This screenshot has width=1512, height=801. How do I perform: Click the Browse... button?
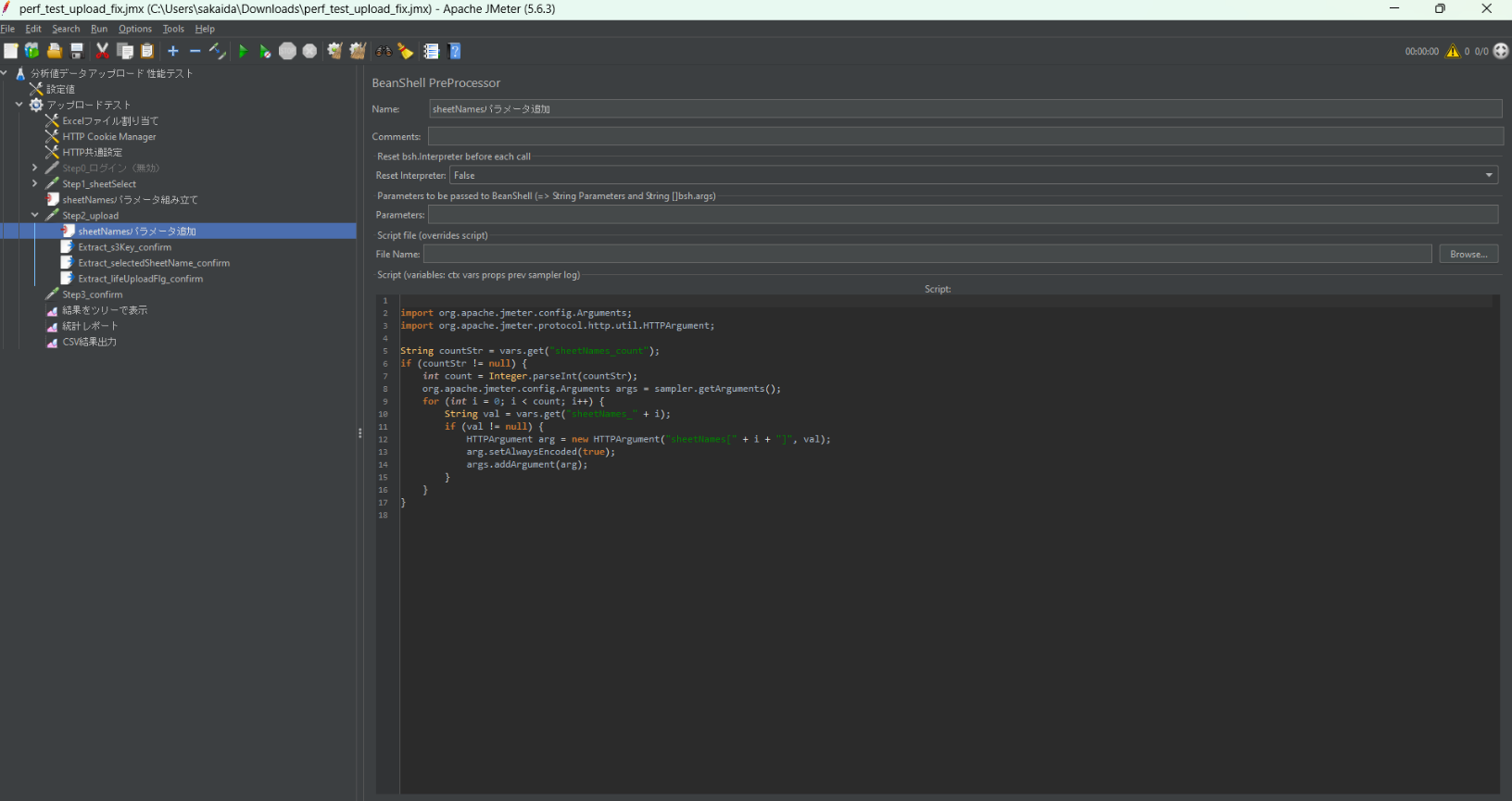1468,254
